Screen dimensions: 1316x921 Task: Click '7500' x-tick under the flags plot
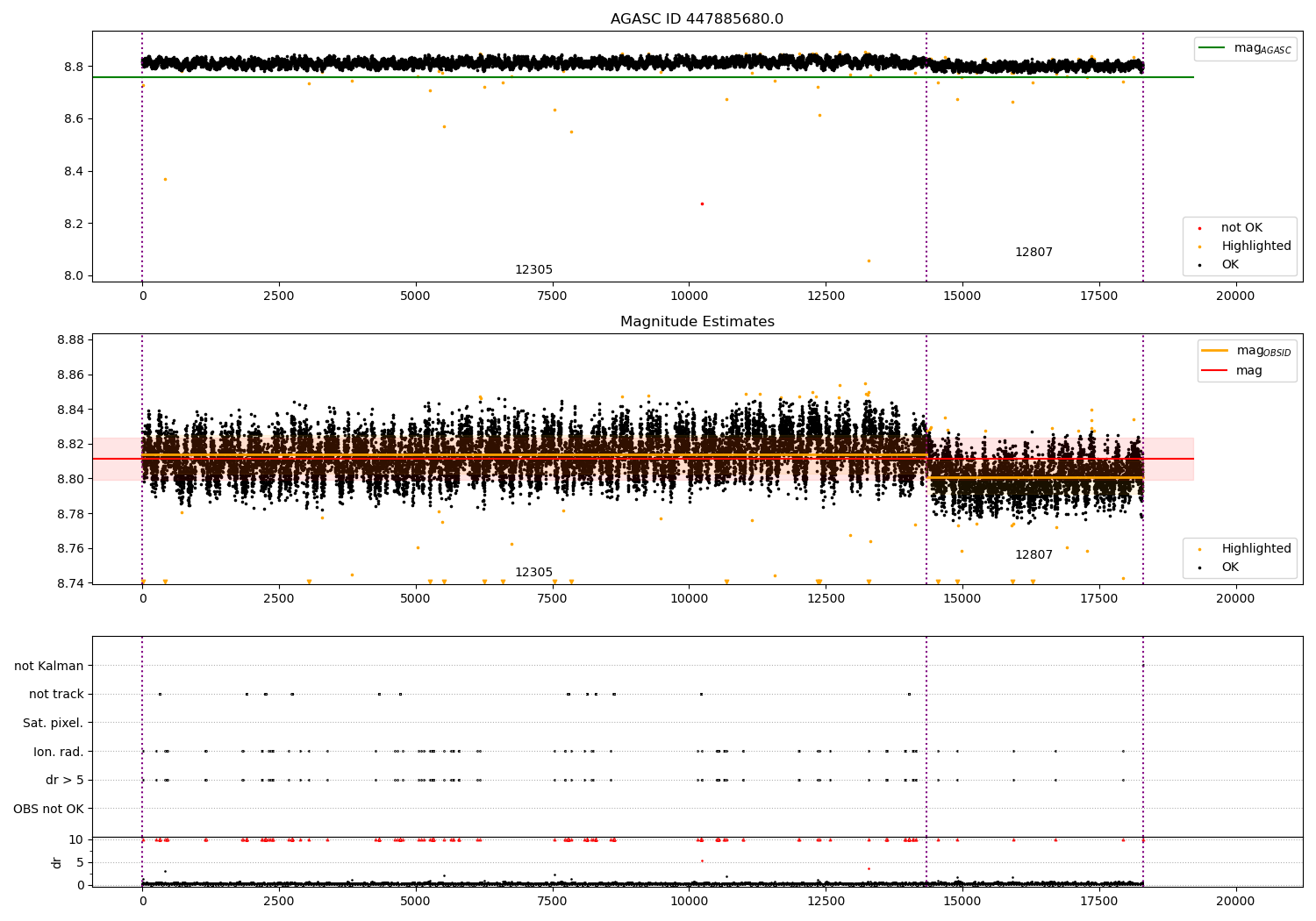[553, 902]
